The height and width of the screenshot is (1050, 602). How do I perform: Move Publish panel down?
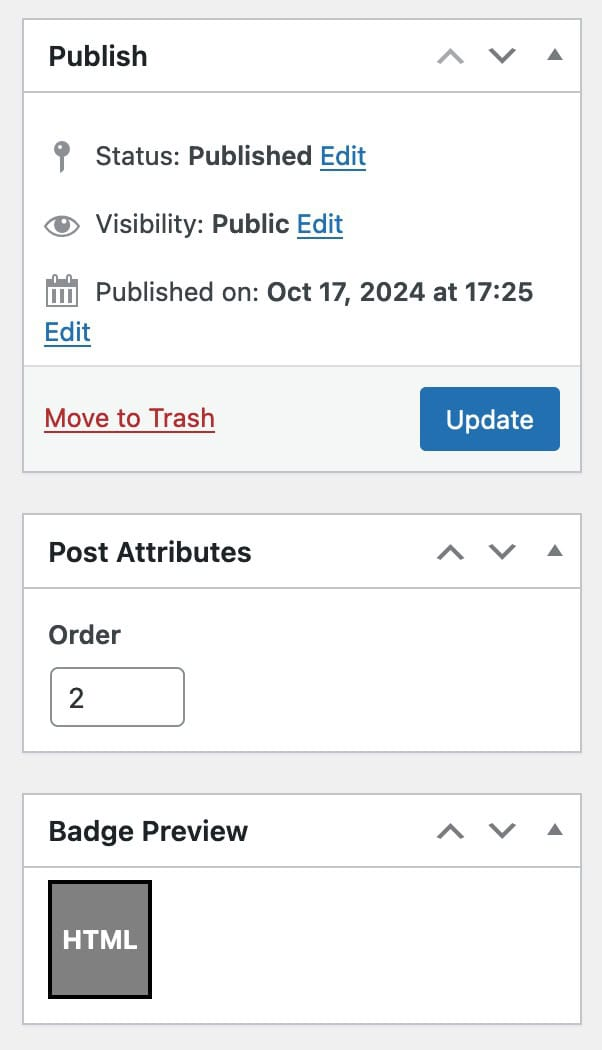tap(502, 56)
